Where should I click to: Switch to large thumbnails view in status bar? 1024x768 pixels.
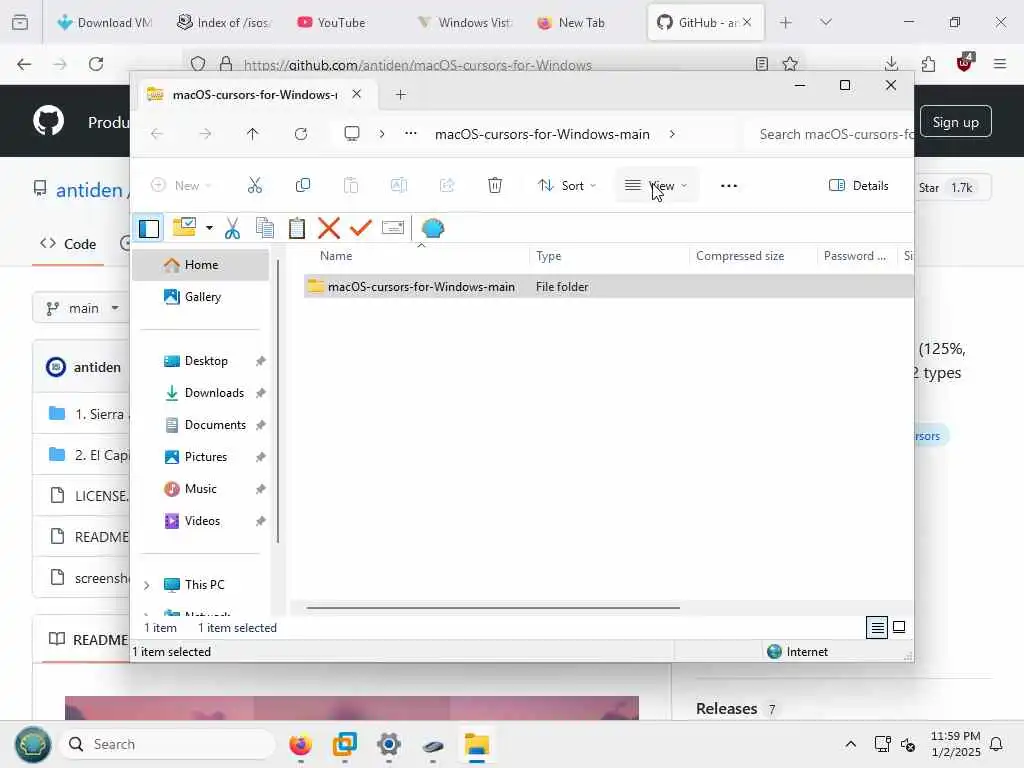(899, 627)
